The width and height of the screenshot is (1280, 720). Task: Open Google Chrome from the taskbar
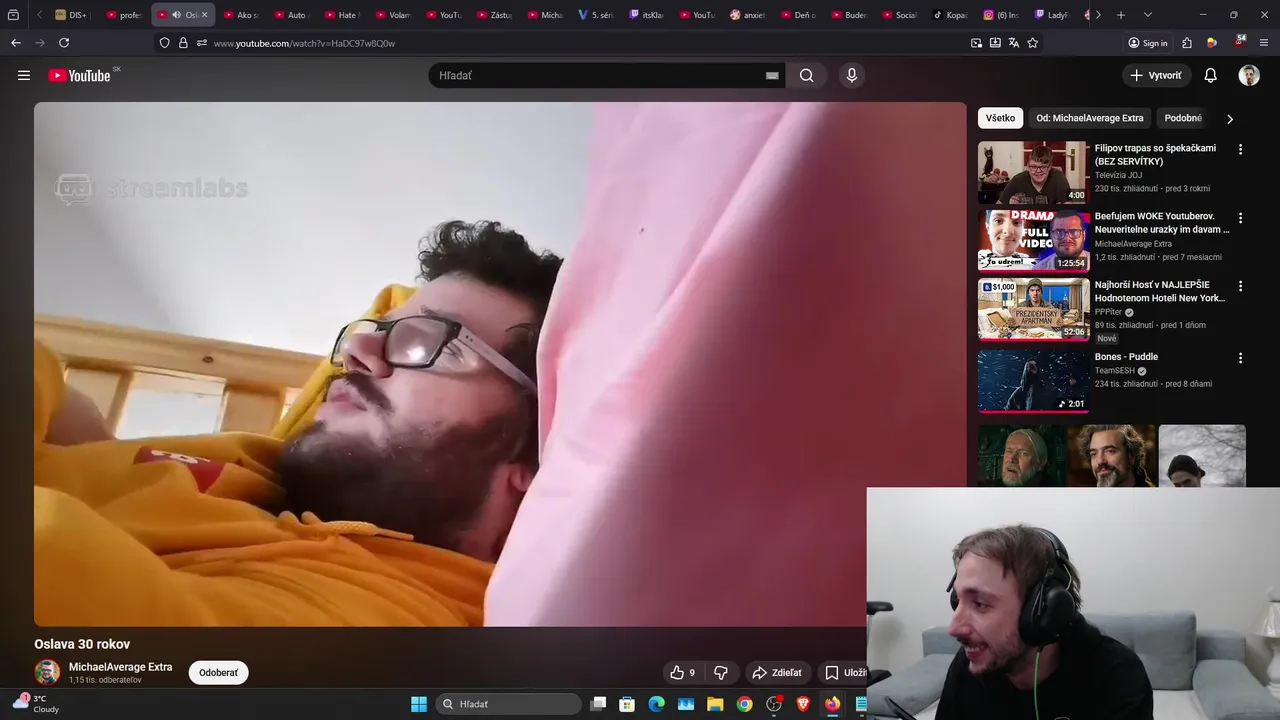(x=745, y=704)
